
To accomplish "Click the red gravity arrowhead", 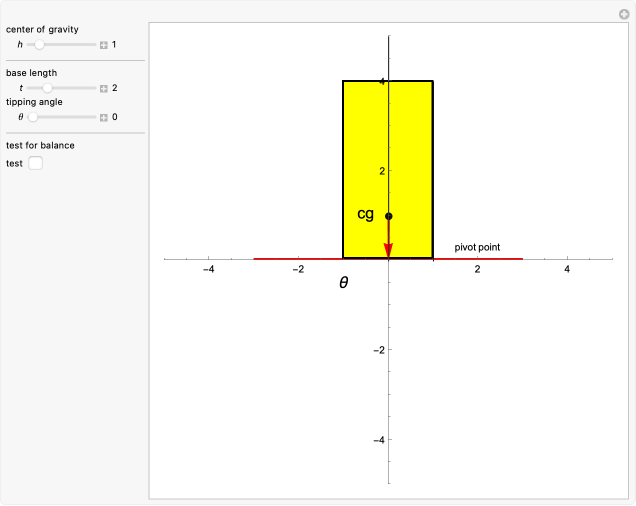I will pyautogui.click(x=388, y=249).
